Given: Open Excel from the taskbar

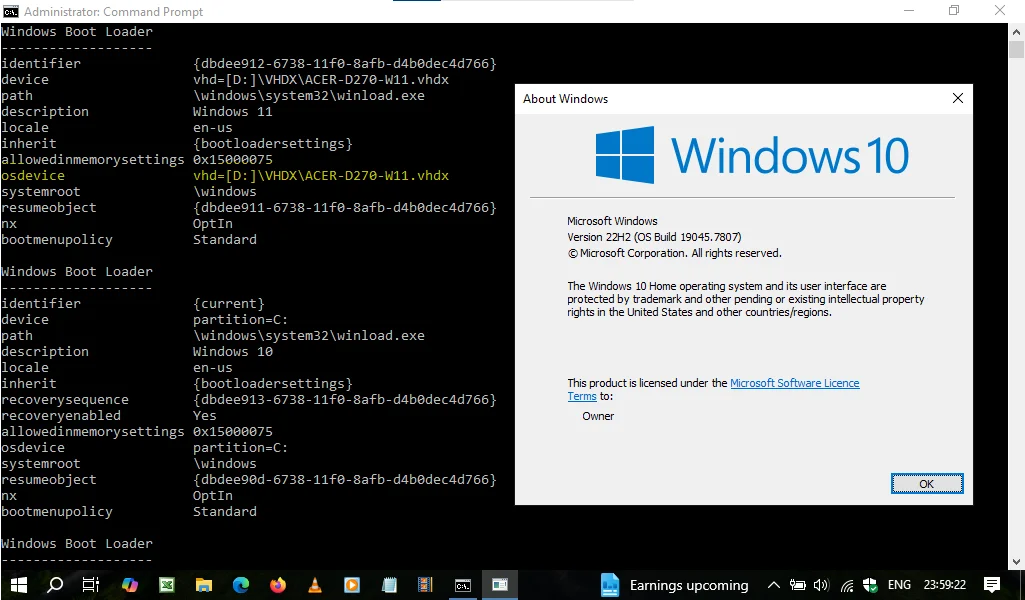Looking at the screenshot, I should coord(167,584).
